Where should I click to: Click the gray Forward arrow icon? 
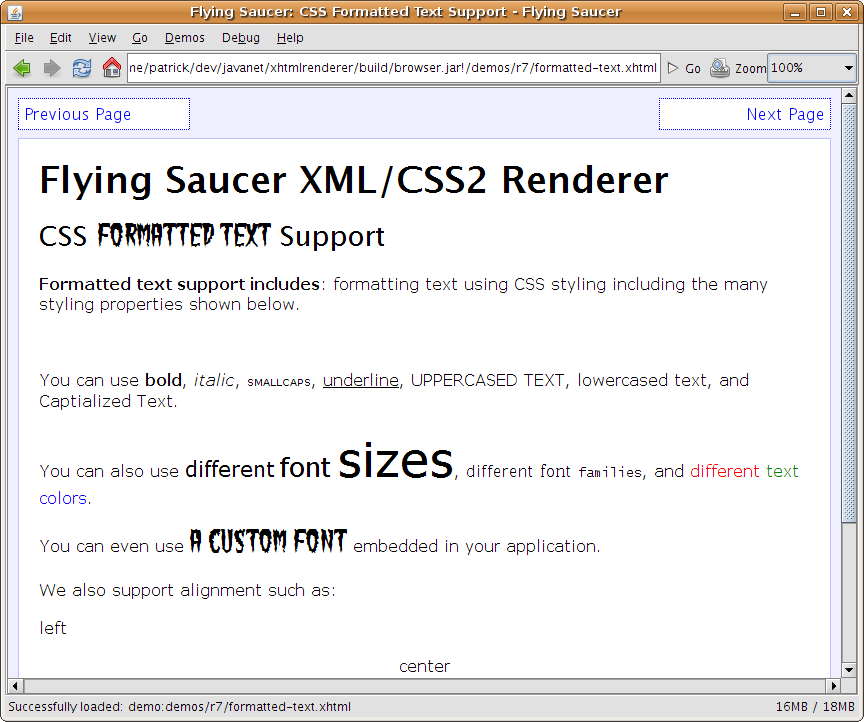(x=52, y=68)
